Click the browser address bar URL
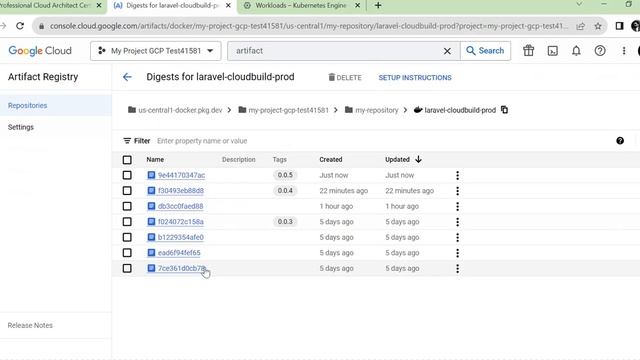The image size is (640, 360). pyautogui.click(x=308, y=26)
